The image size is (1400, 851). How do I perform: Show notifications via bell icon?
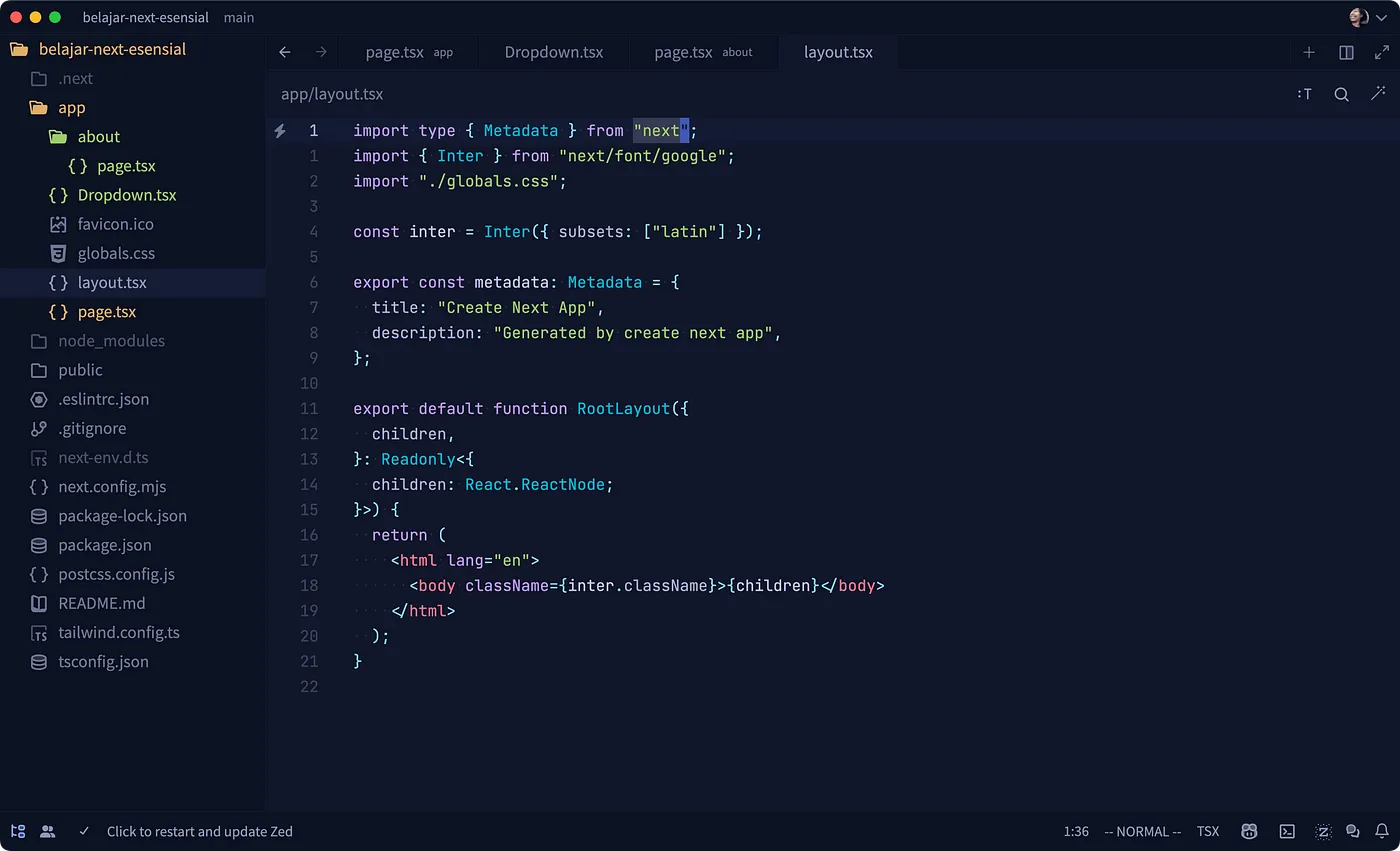click(x=1382, y=831)
